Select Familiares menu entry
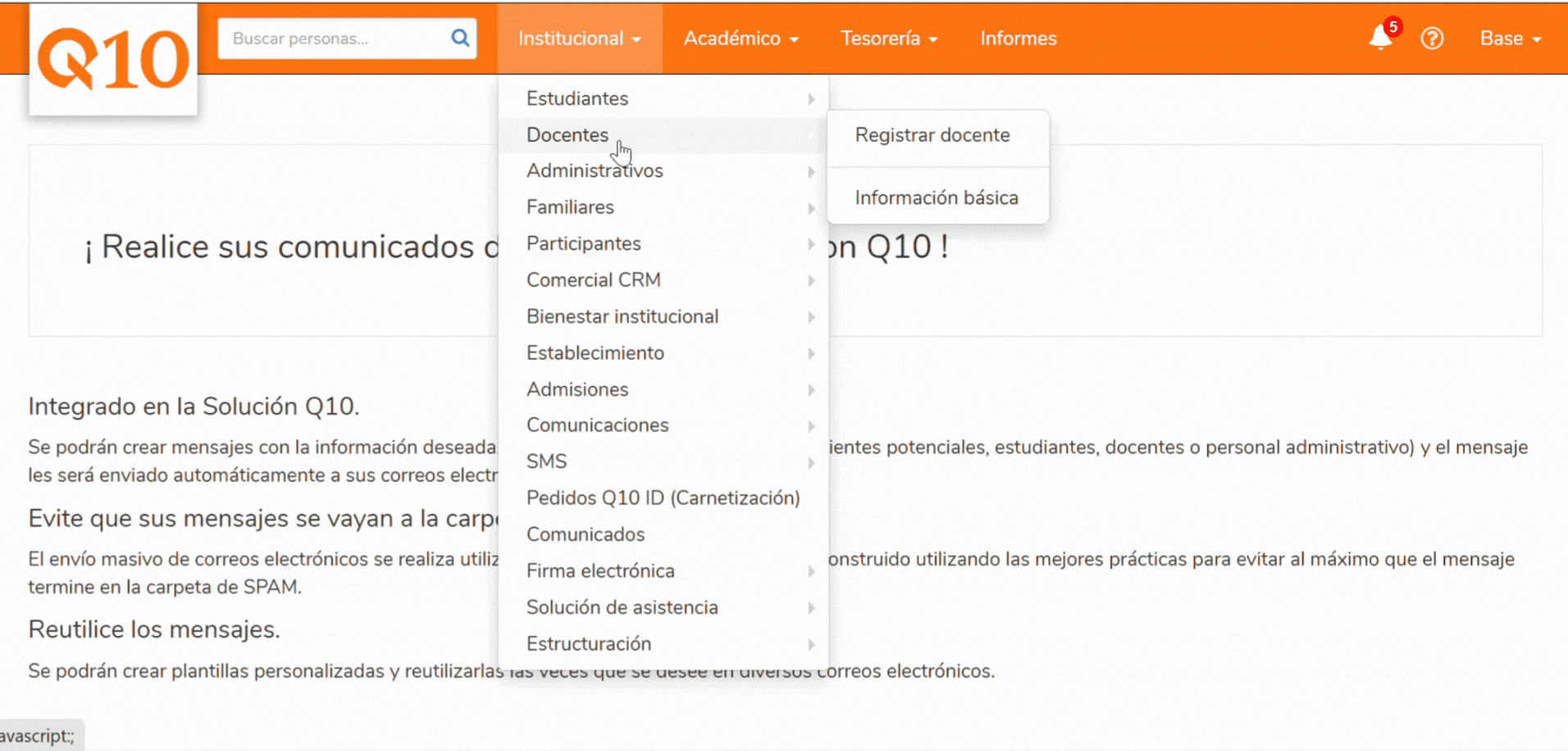Viewport: 1568px width, 751px height. 663,207
